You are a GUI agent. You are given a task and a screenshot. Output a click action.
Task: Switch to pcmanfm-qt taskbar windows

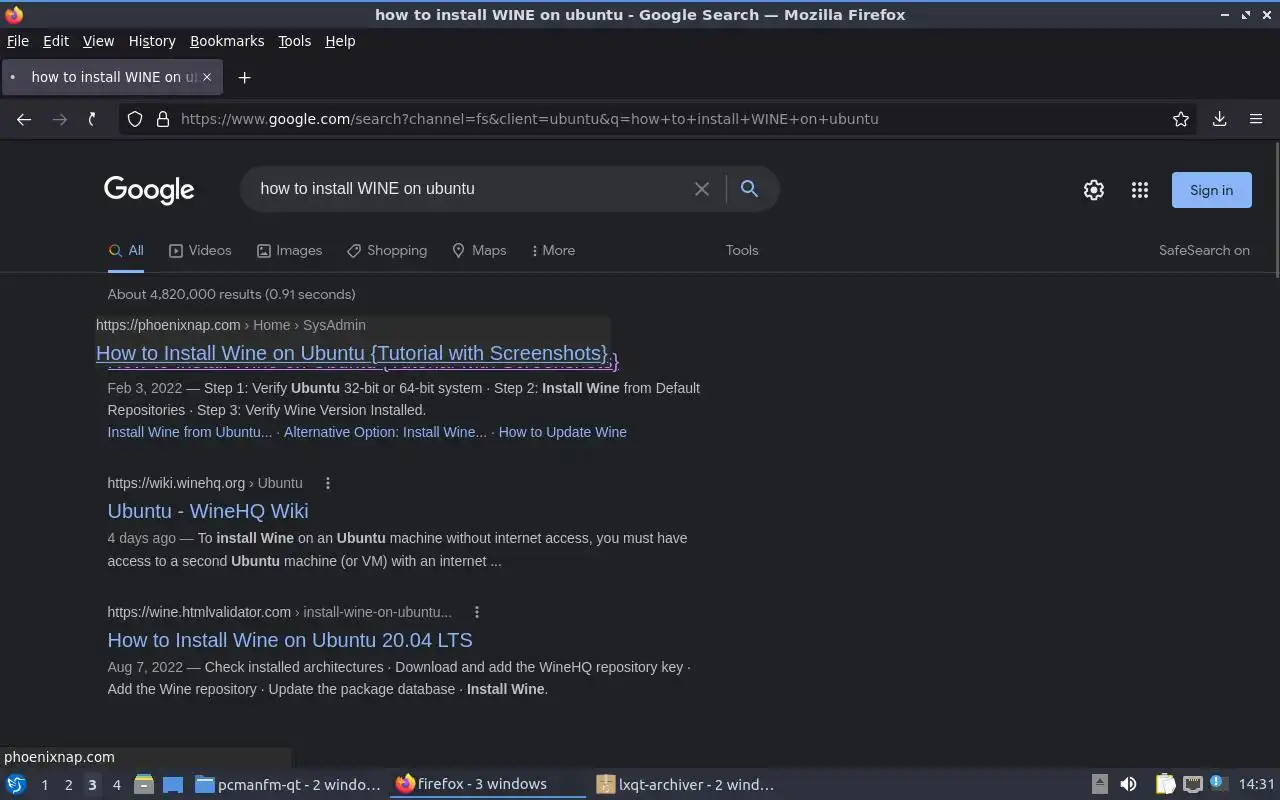click(288, 785)
